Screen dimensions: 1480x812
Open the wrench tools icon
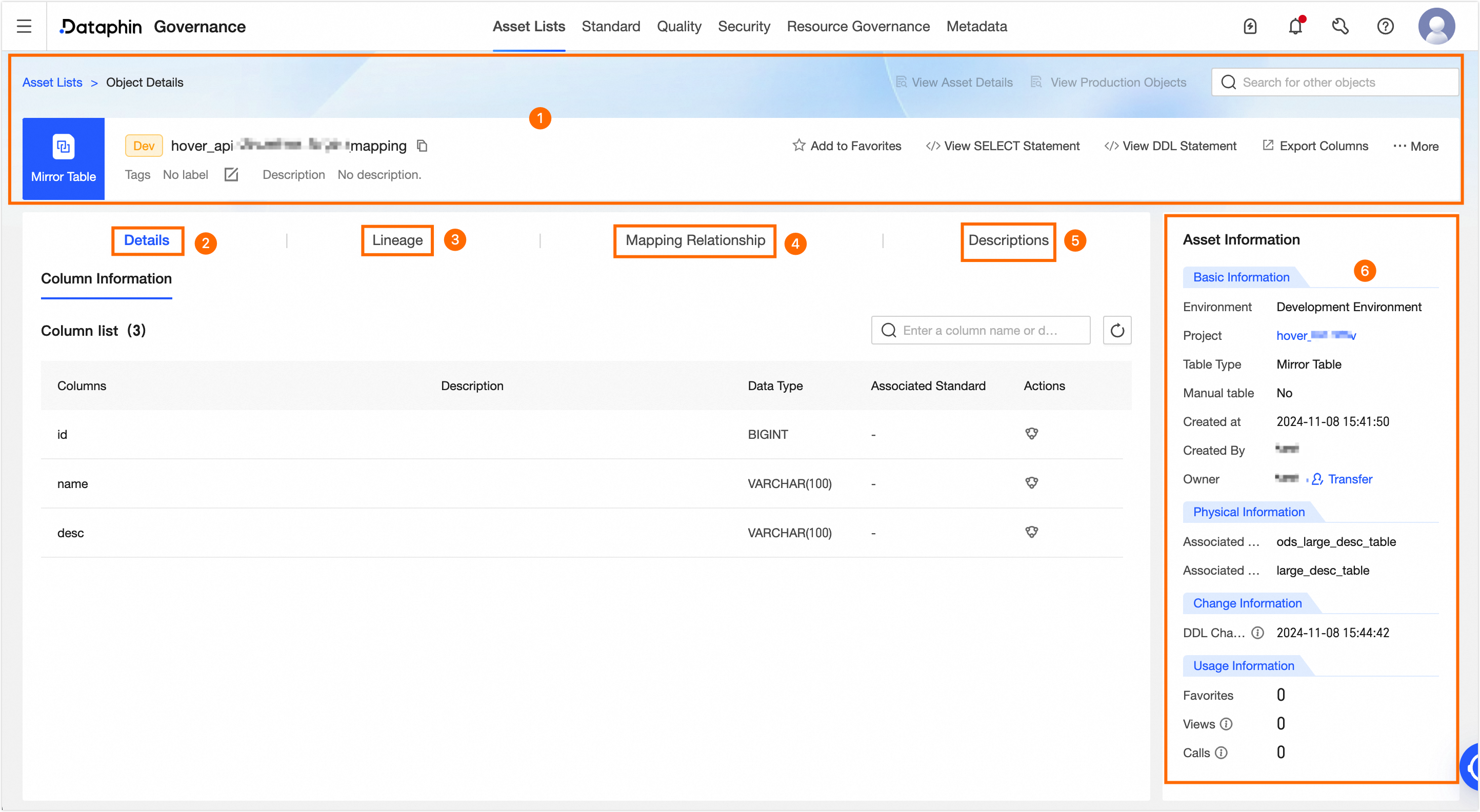[x=1341, y=27]
